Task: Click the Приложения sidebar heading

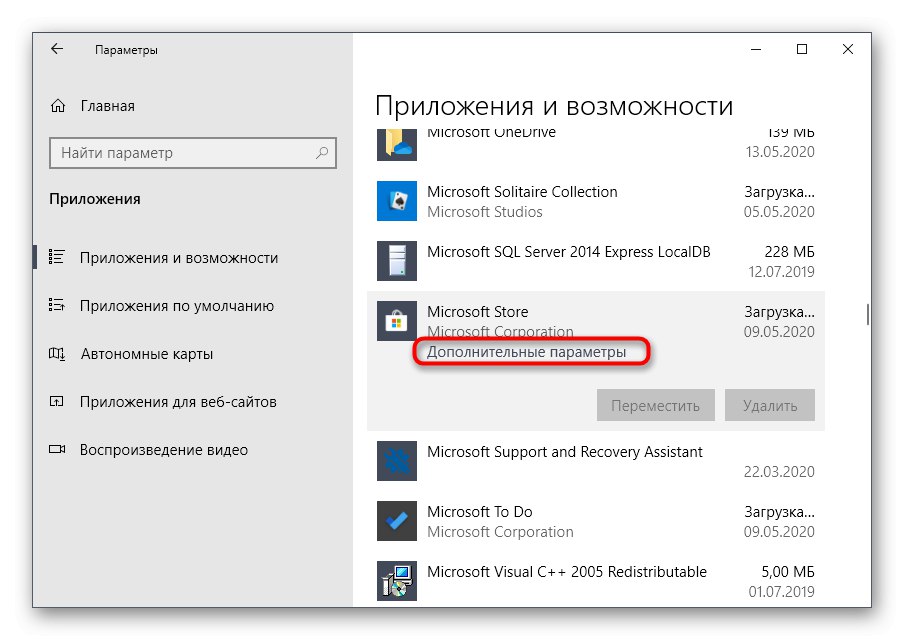Action: (95, 199)
